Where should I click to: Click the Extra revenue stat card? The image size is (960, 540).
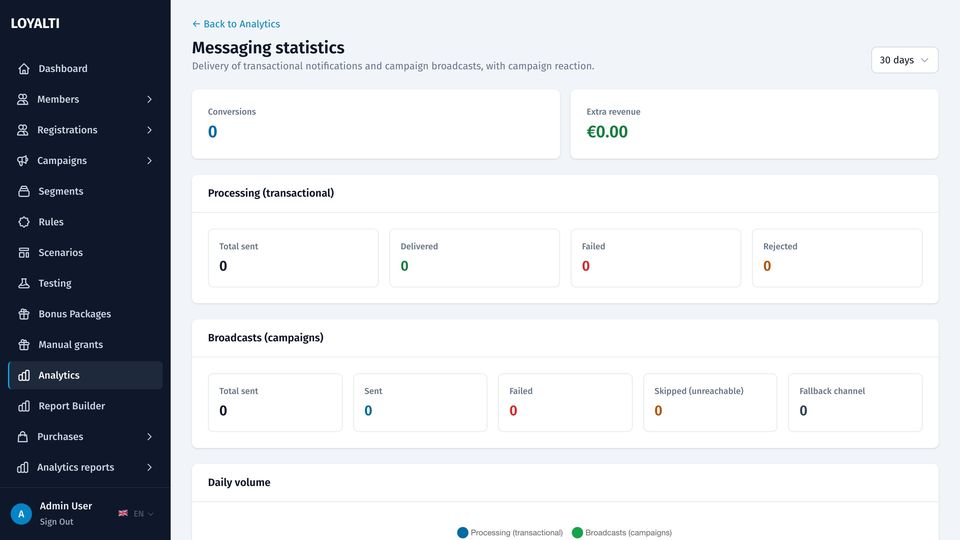click(754, 124)
